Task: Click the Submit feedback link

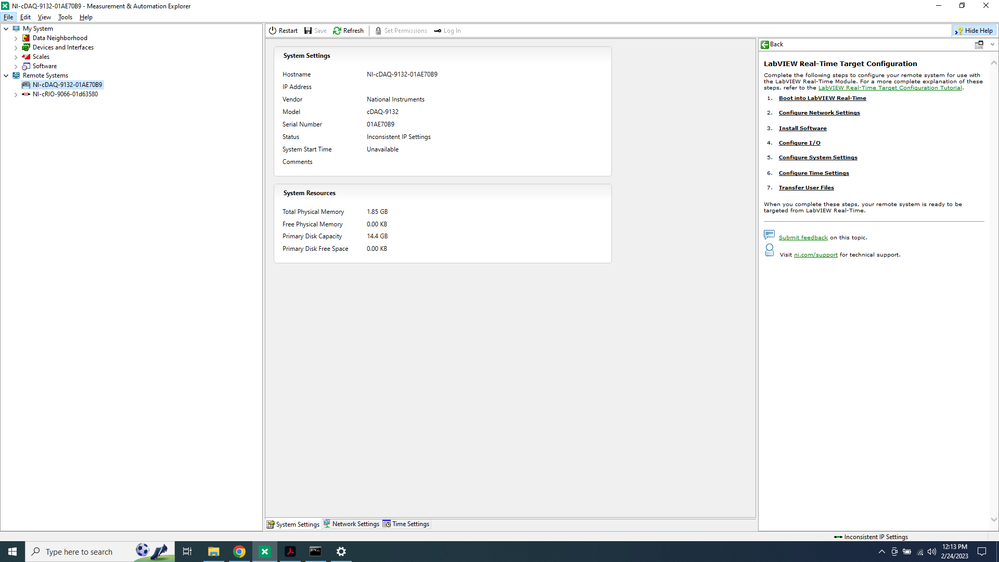Action: (803, 238)
